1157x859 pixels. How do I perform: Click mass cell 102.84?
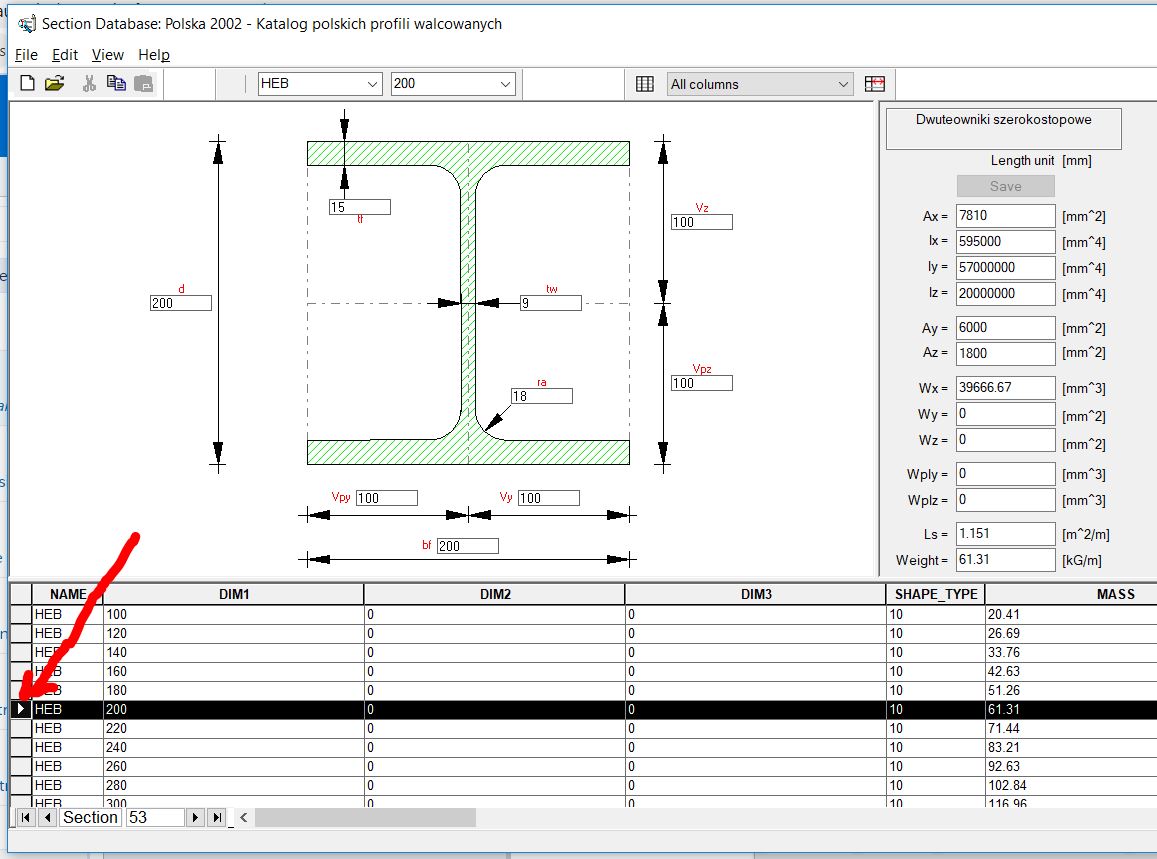(1071, 785)
